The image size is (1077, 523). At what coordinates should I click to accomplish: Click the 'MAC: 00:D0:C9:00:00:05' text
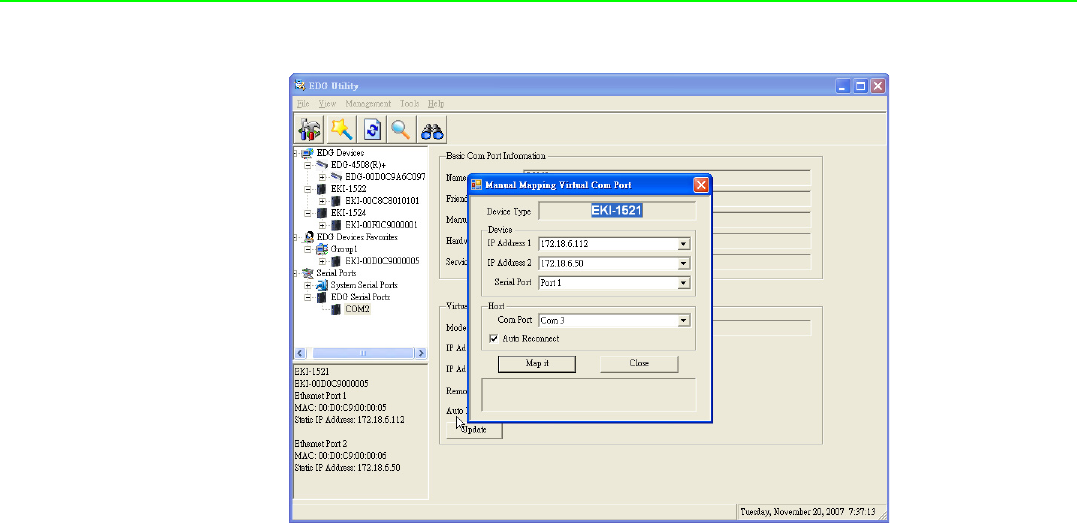coord(340,408)
